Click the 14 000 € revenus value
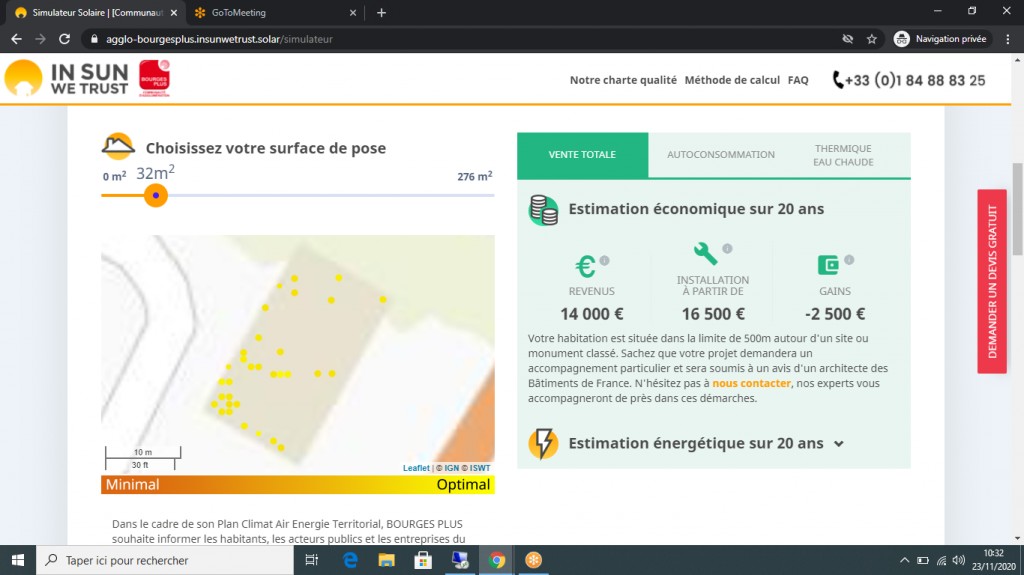 point(592,314)
